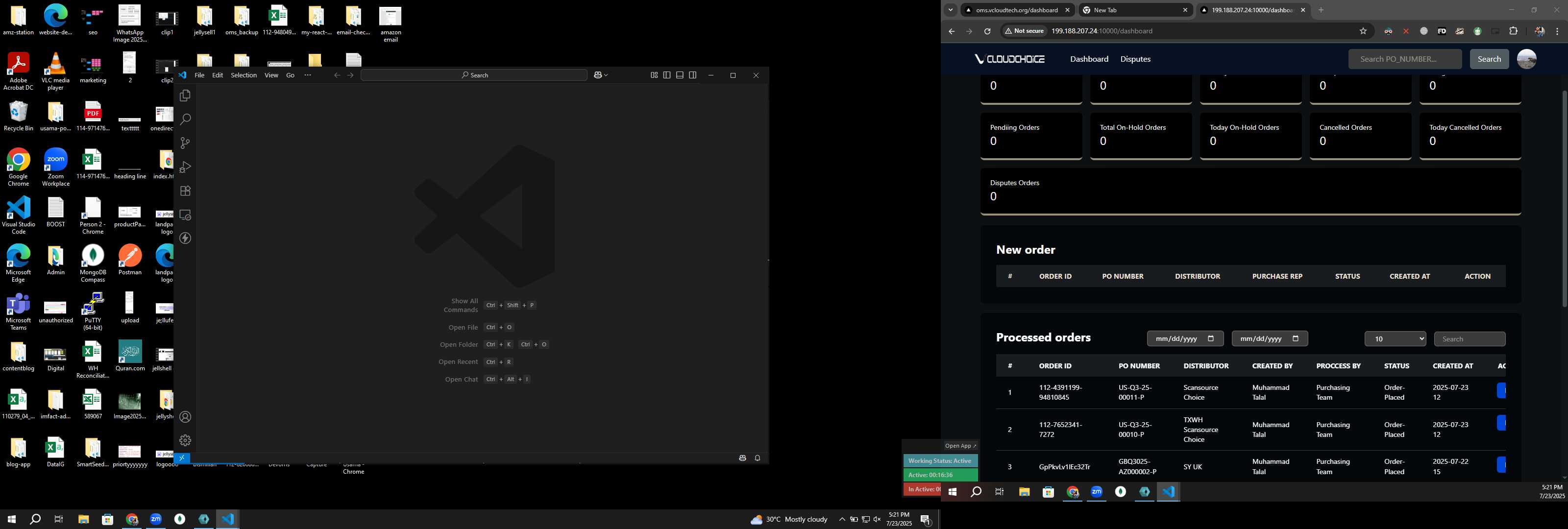The width and height of the screenshot is (1568, 529).
Task: Open the Chrome Extensions puzzle icon
Action: tap(1513, 31)
